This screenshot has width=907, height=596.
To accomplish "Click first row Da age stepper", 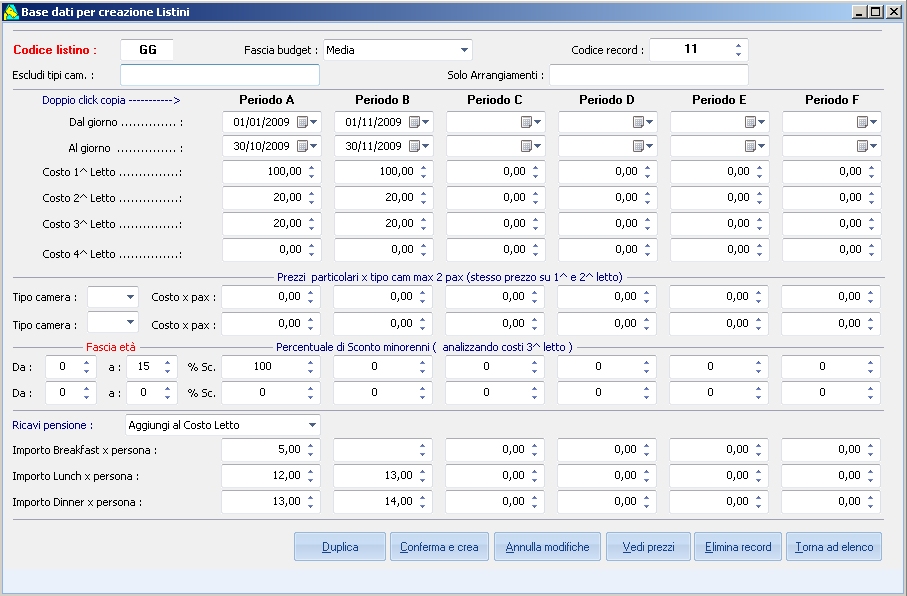I will pyautogui.click(x=86, y=367).
